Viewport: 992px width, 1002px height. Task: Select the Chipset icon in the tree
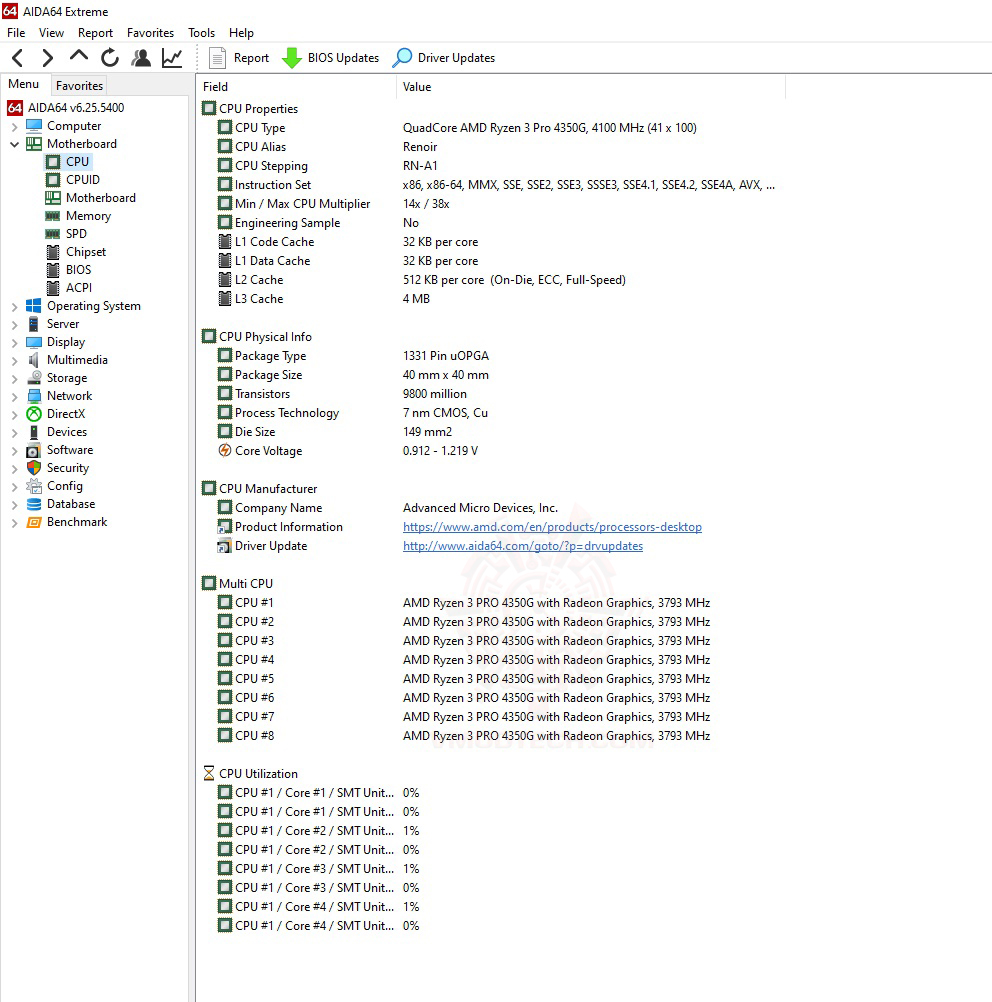(53, 252)
